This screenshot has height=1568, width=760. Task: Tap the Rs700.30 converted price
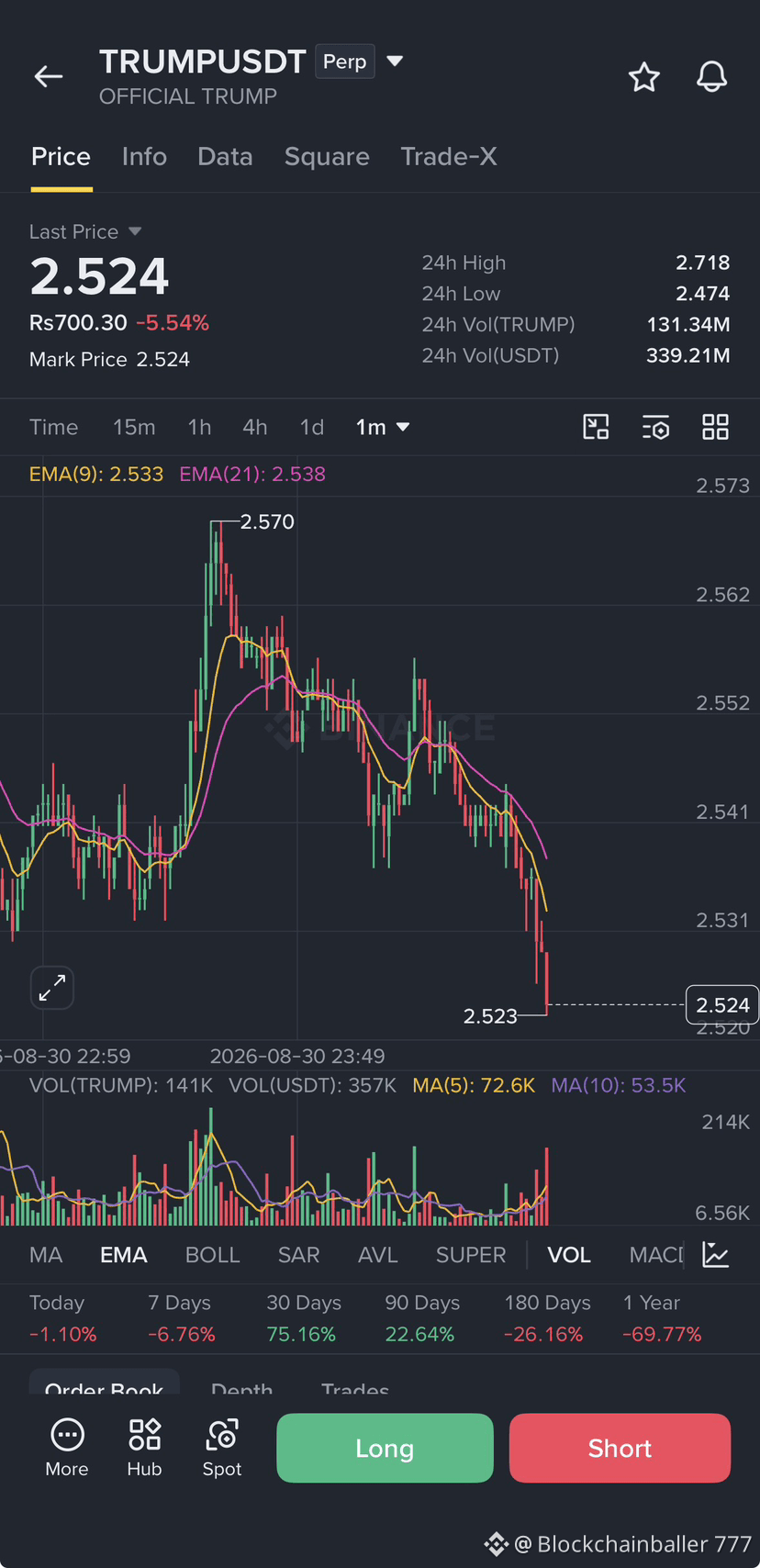(x=78, y=323)
